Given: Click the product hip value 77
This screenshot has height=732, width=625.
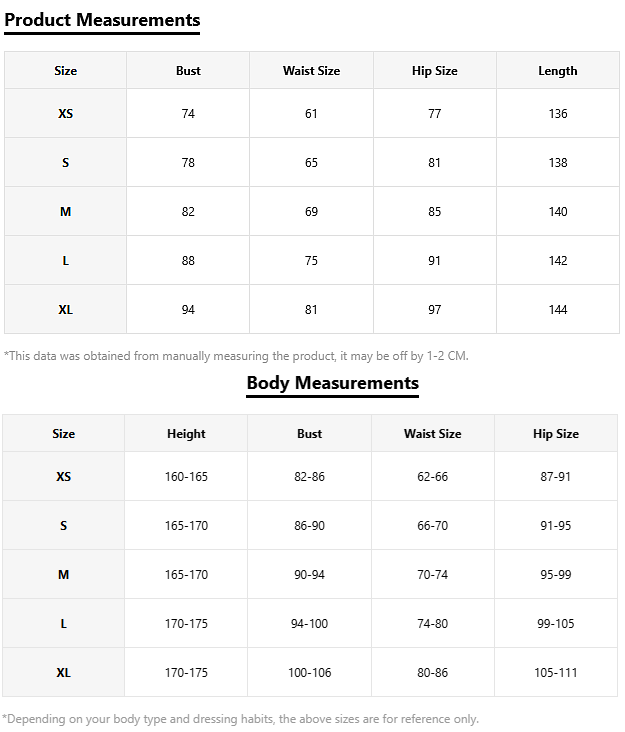Looking at the screenshot, I should [x=434, y=114].
